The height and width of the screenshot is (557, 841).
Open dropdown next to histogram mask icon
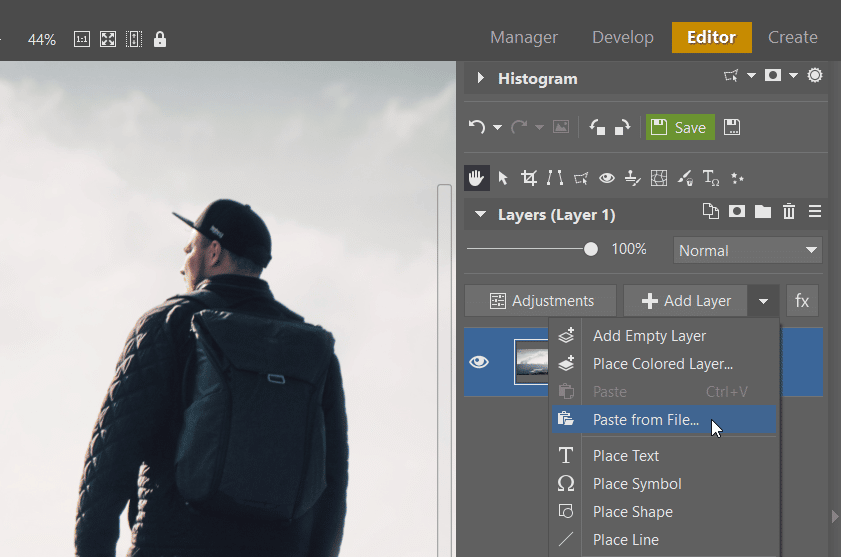(x=793, y=76)
